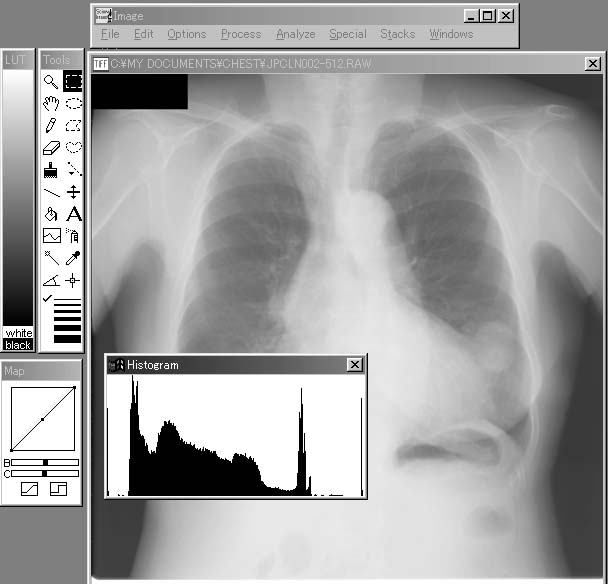Choose the Oval selection tool
Screen dimensions: 608x584
click(x=73, y=104)
